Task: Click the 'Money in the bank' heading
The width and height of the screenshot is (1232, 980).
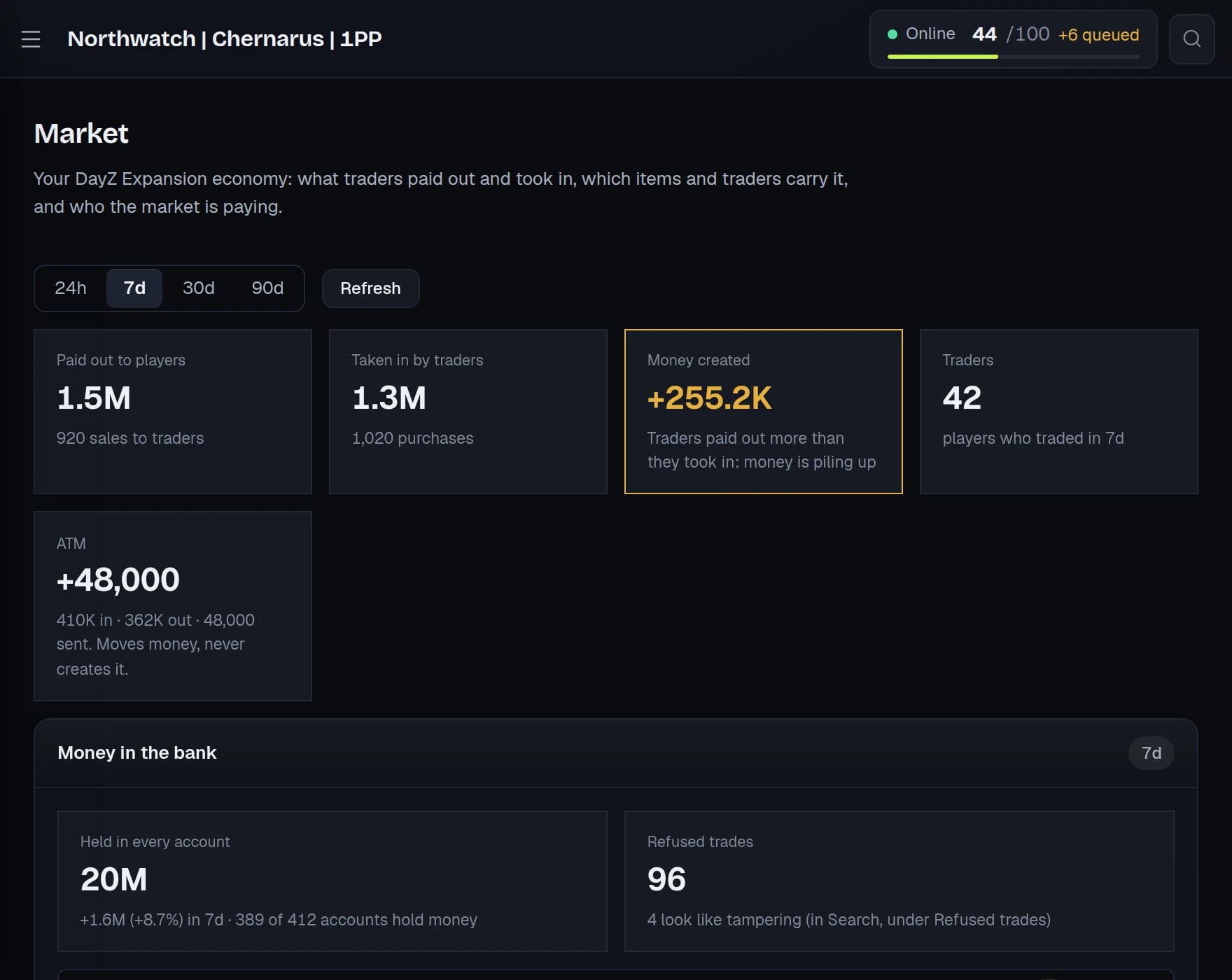Action: (x=137, y=752)
